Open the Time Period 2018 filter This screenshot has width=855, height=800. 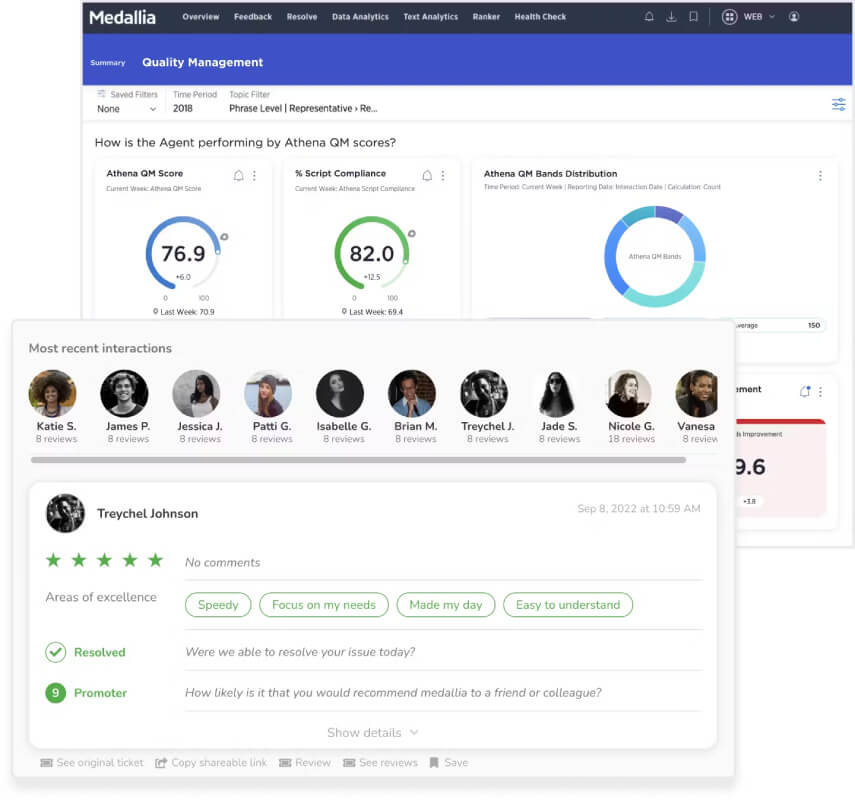[183, 109]
